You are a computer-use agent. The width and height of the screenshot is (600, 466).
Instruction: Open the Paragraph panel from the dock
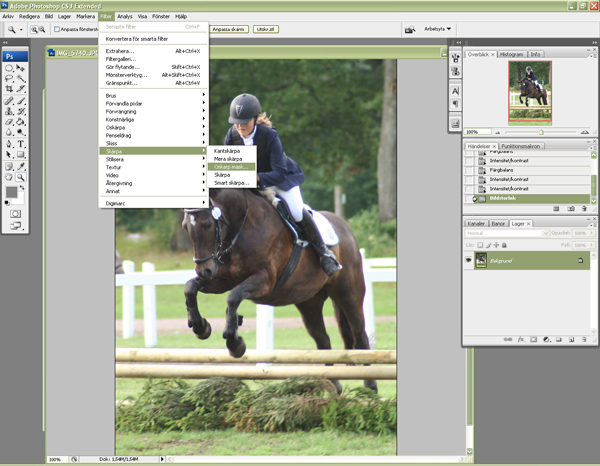(455, 104)
